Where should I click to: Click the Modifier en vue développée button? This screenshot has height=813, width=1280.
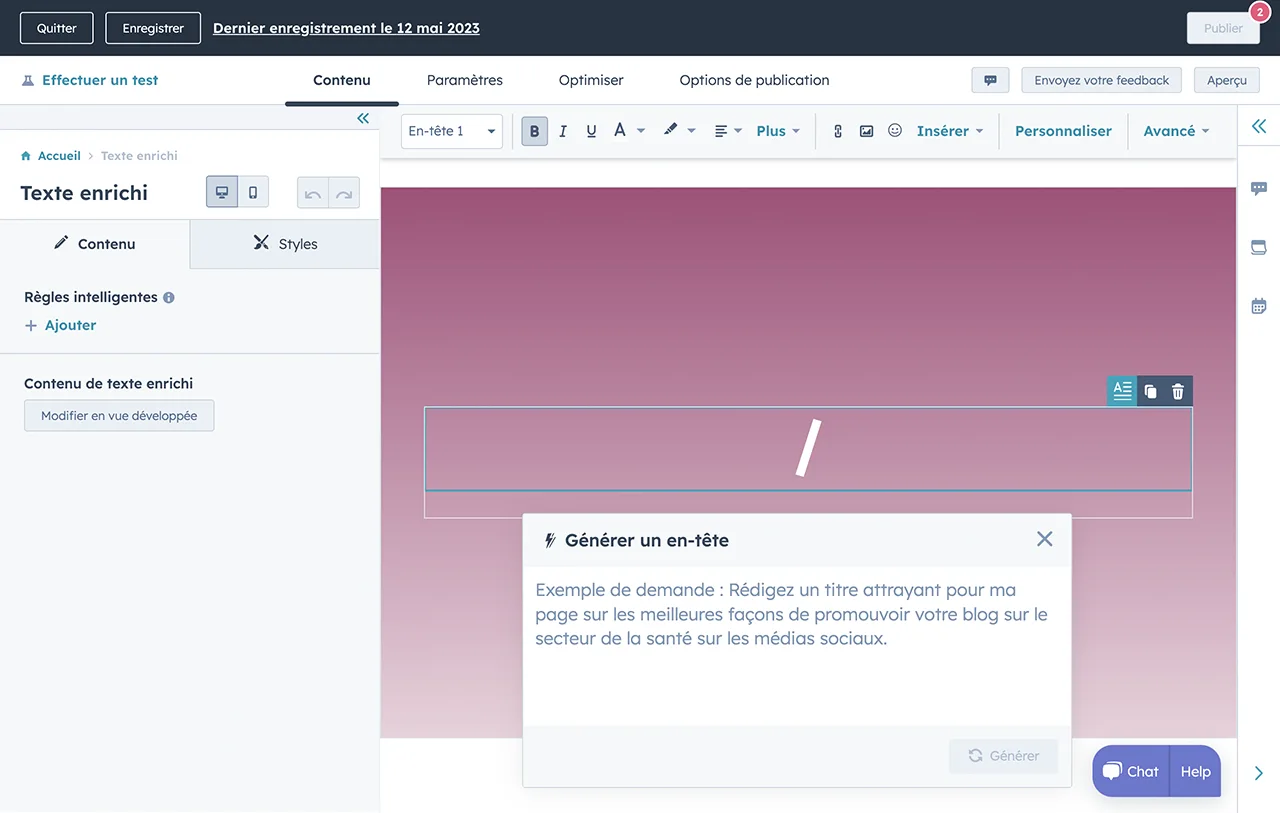coord(119,416)
